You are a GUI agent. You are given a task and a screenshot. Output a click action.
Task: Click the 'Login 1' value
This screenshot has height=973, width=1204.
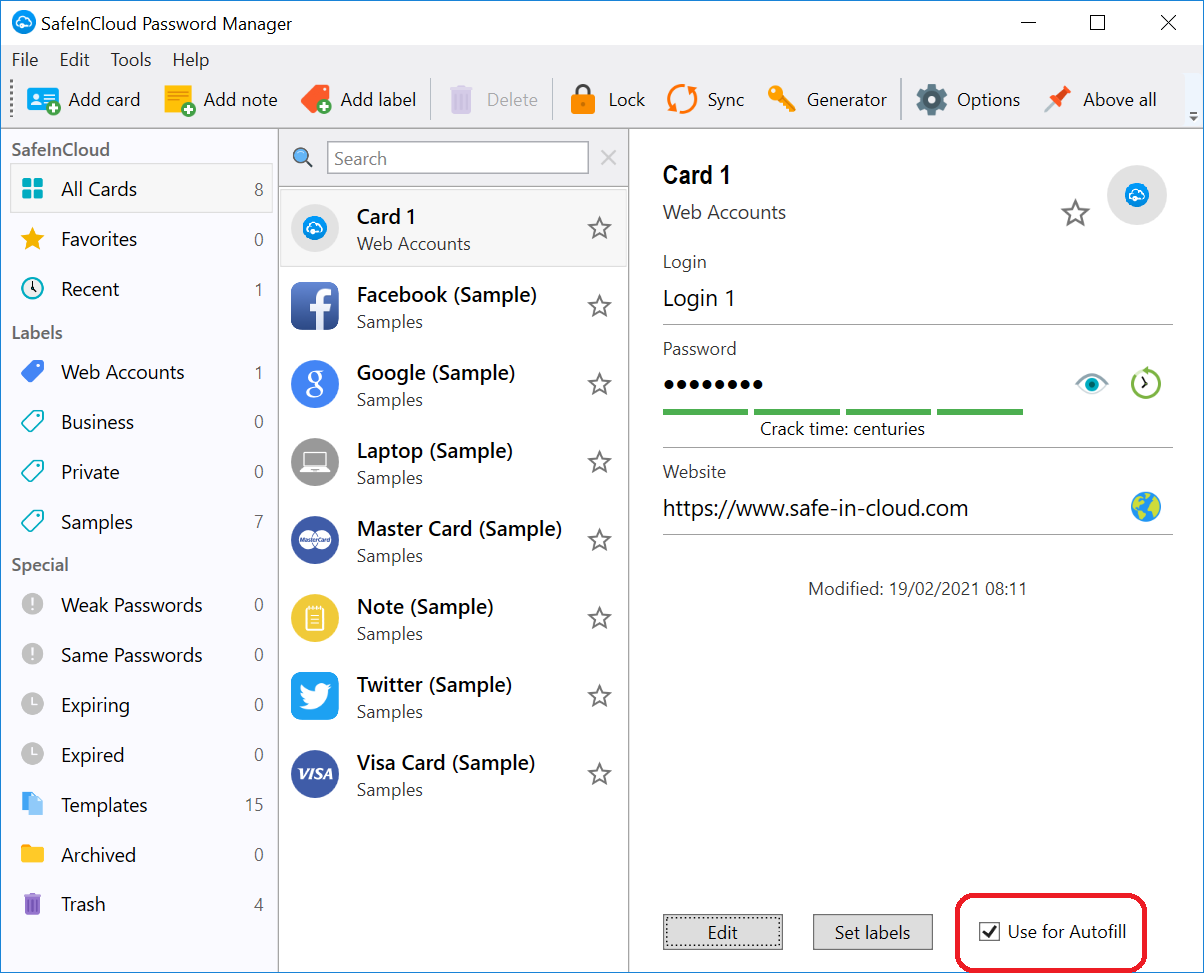(699, 298)
